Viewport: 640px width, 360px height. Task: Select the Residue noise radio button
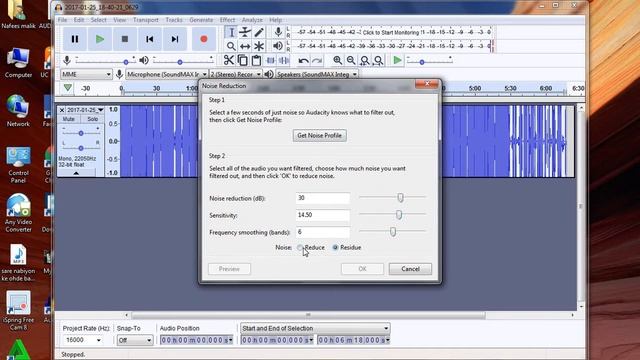point(336,248)
